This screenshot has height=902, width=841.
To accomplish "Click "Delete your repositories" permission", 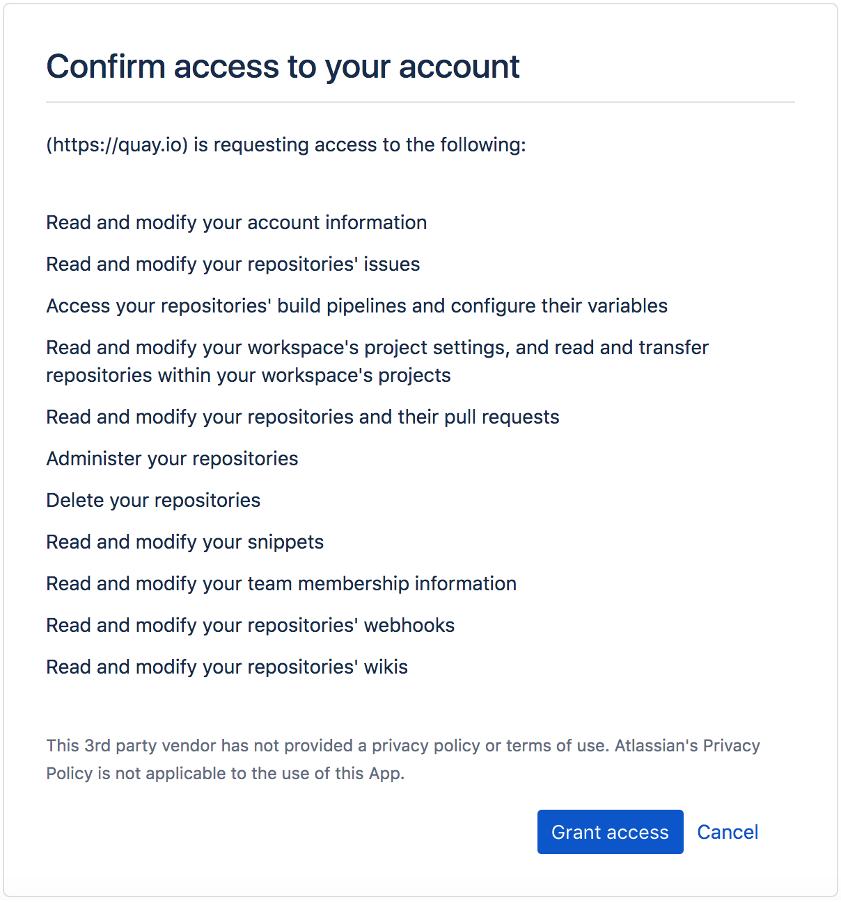I will [153, 500].
